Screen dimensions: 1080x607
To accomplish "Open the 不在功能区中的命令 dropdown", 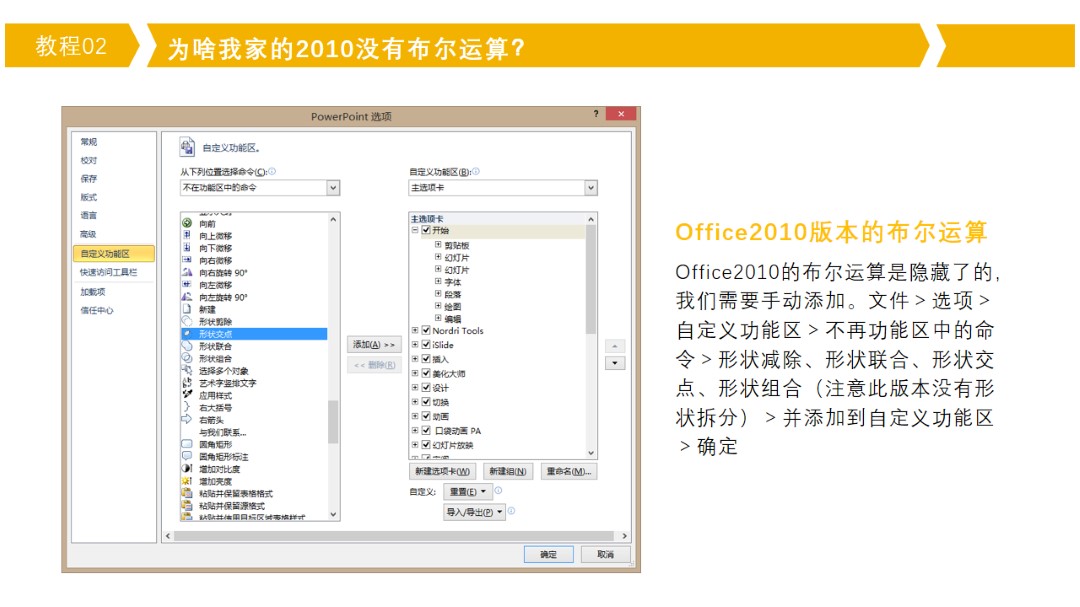I will [333, 188].
